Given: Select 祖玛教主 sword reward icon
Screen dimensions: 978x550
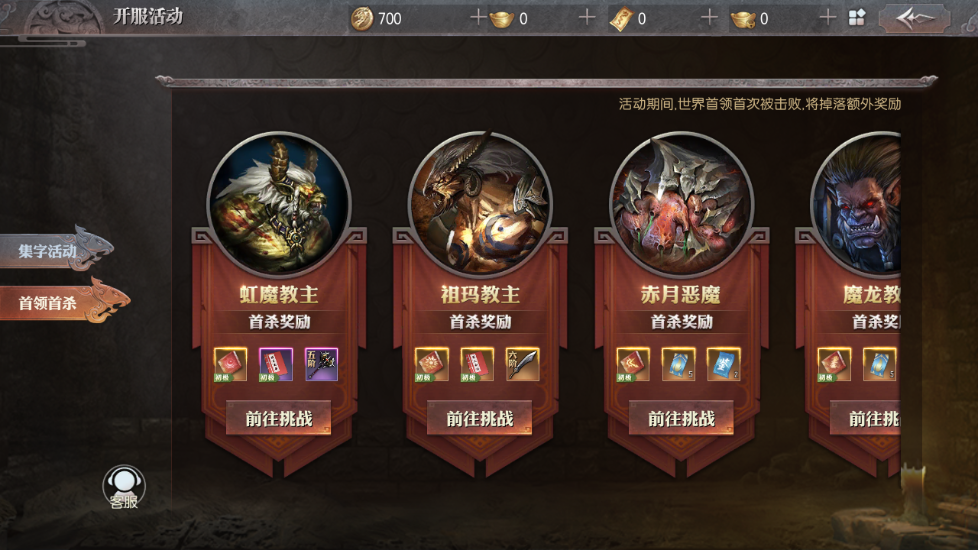Looking at the screenshot, I should tap(522, 364).
